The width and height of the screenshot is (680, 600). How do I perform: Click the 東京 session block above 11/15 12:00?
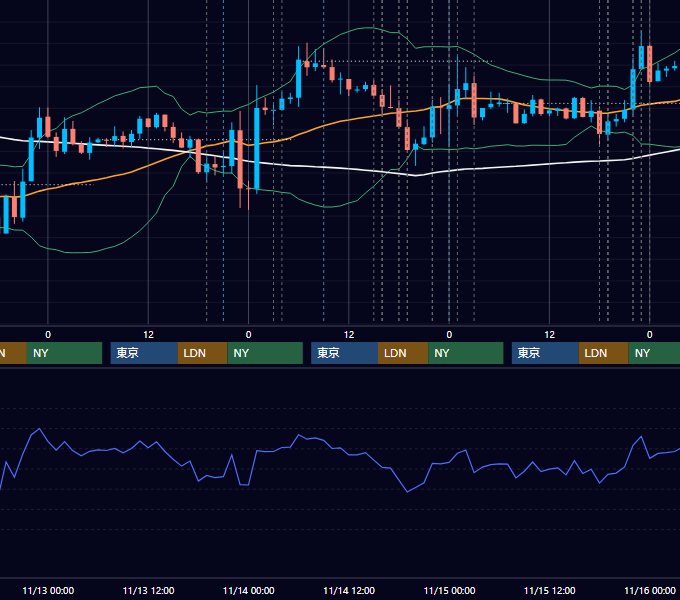(545, 353)
